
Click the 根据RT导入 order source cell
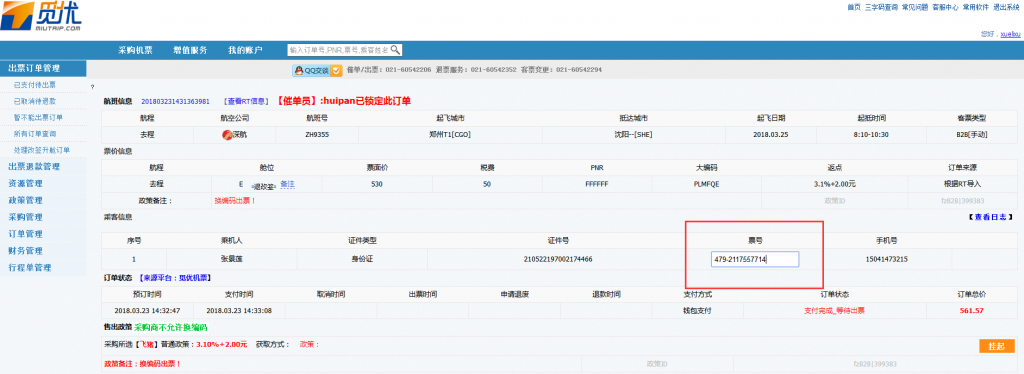(963, 184)
